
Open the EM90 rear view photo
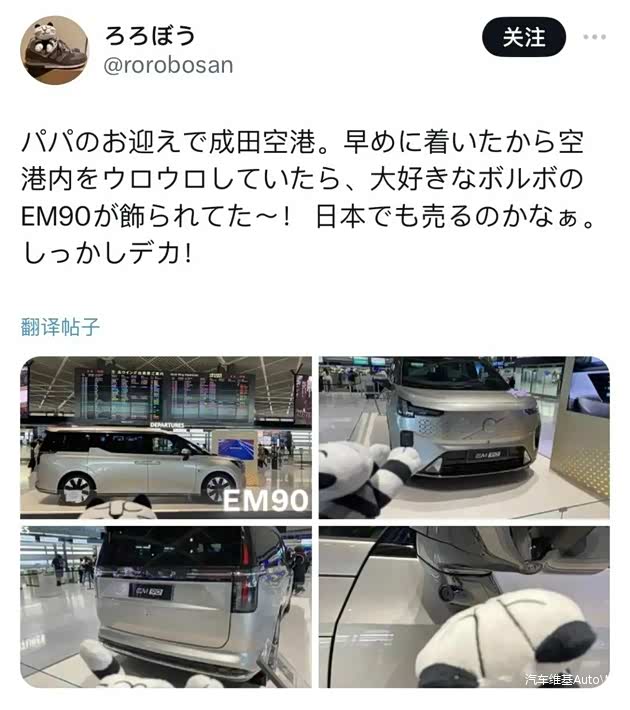(x=166, y=607)
